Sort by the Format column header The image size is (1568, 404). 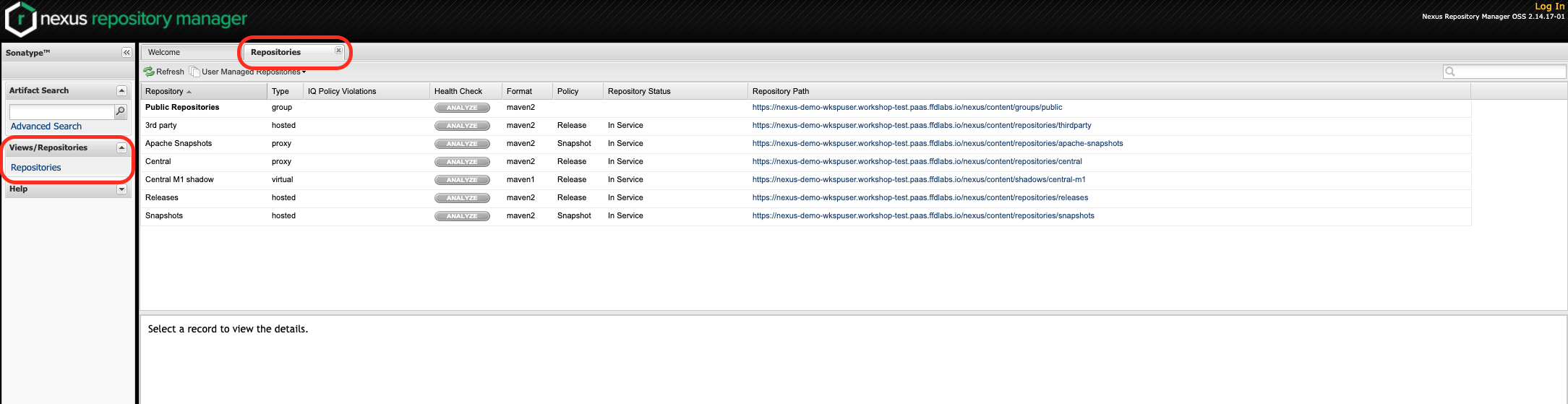click(527, 91)
